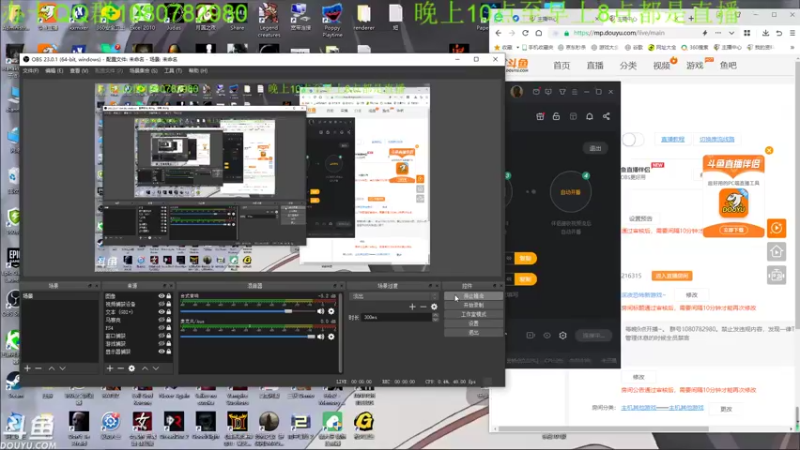Open mic/aux settings gear in mixer

[331, 336]
